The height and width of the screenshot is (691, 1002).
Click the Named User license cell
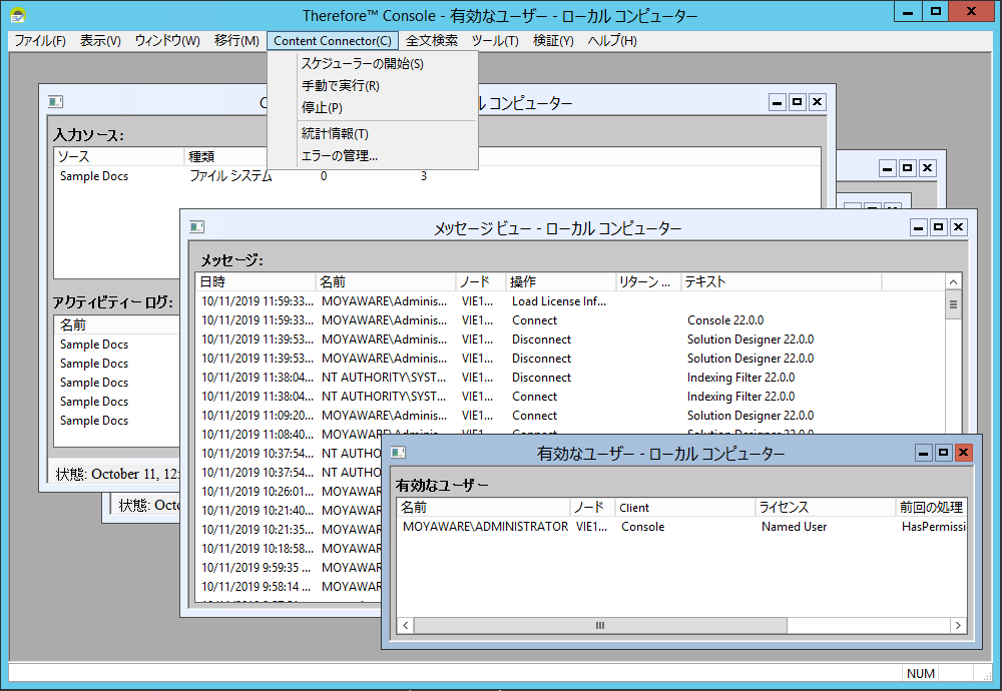tap(794, 527)
